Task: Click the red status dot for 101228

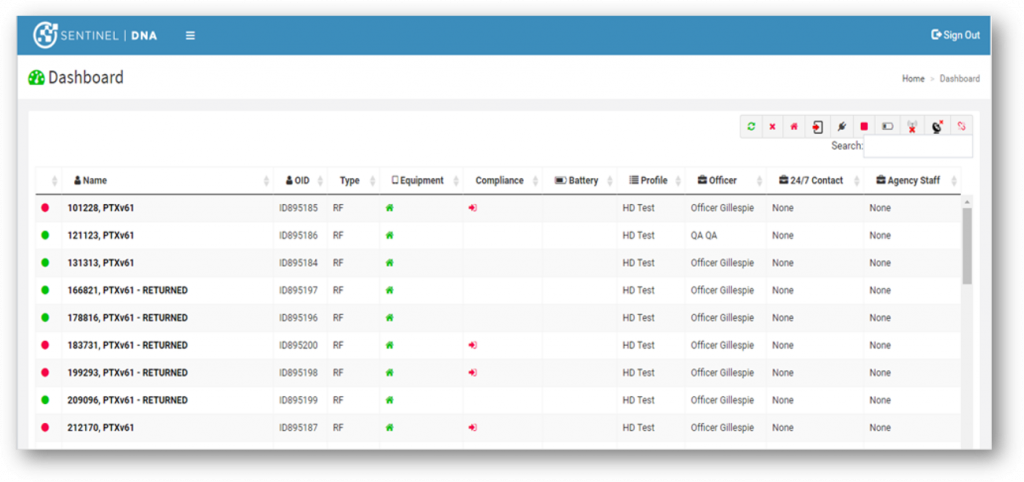Action: (45, 208)
